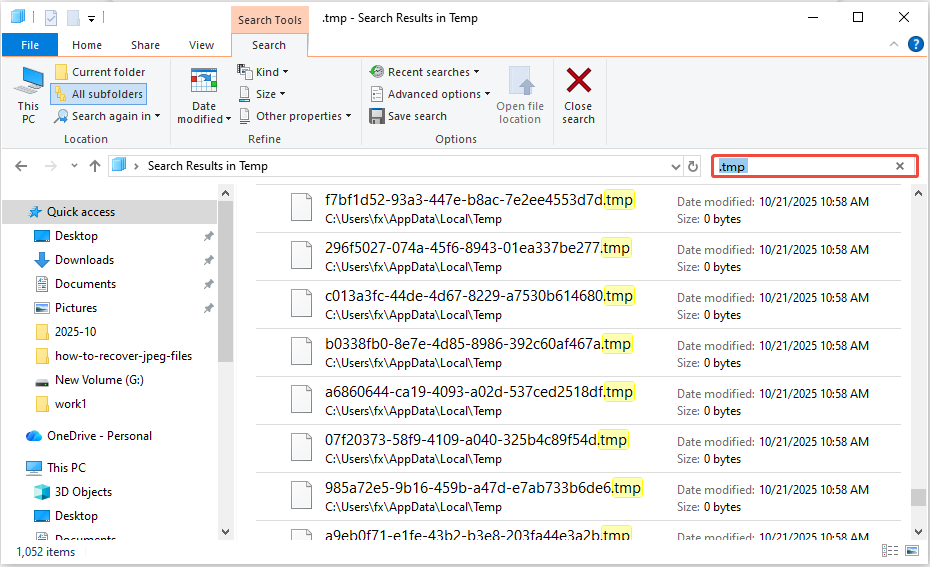The height and width of the screenshot is (567, 930).
Task: Click the results list vertical scrollbar thumb
Action: click(917, 498)
